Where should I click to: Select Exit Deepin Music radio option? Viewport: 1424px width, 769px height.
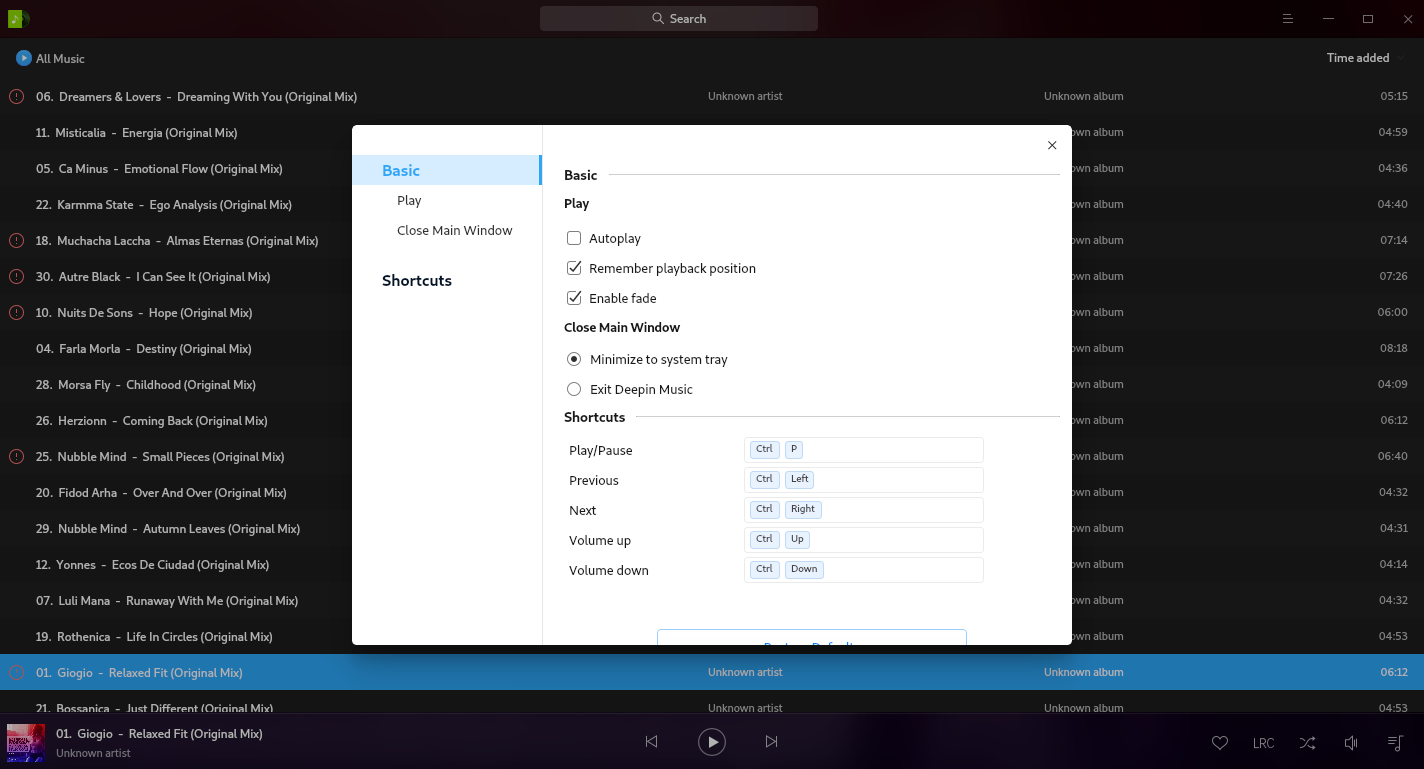coord(574,389)
